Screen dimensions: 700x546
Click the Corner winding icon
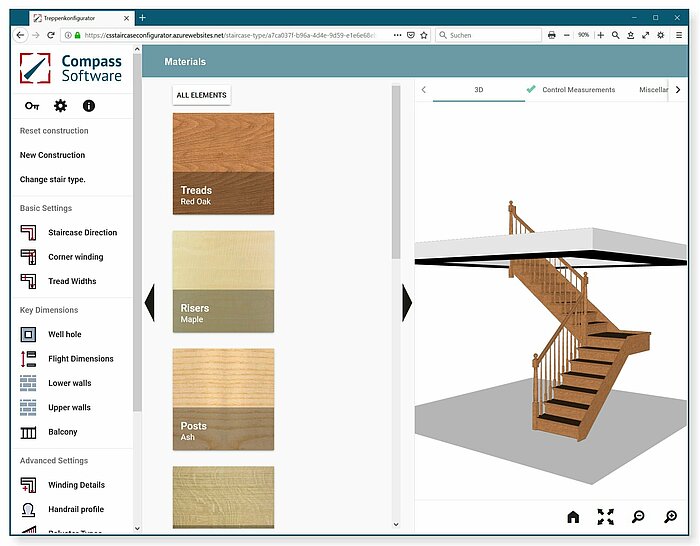coord(28,257)
